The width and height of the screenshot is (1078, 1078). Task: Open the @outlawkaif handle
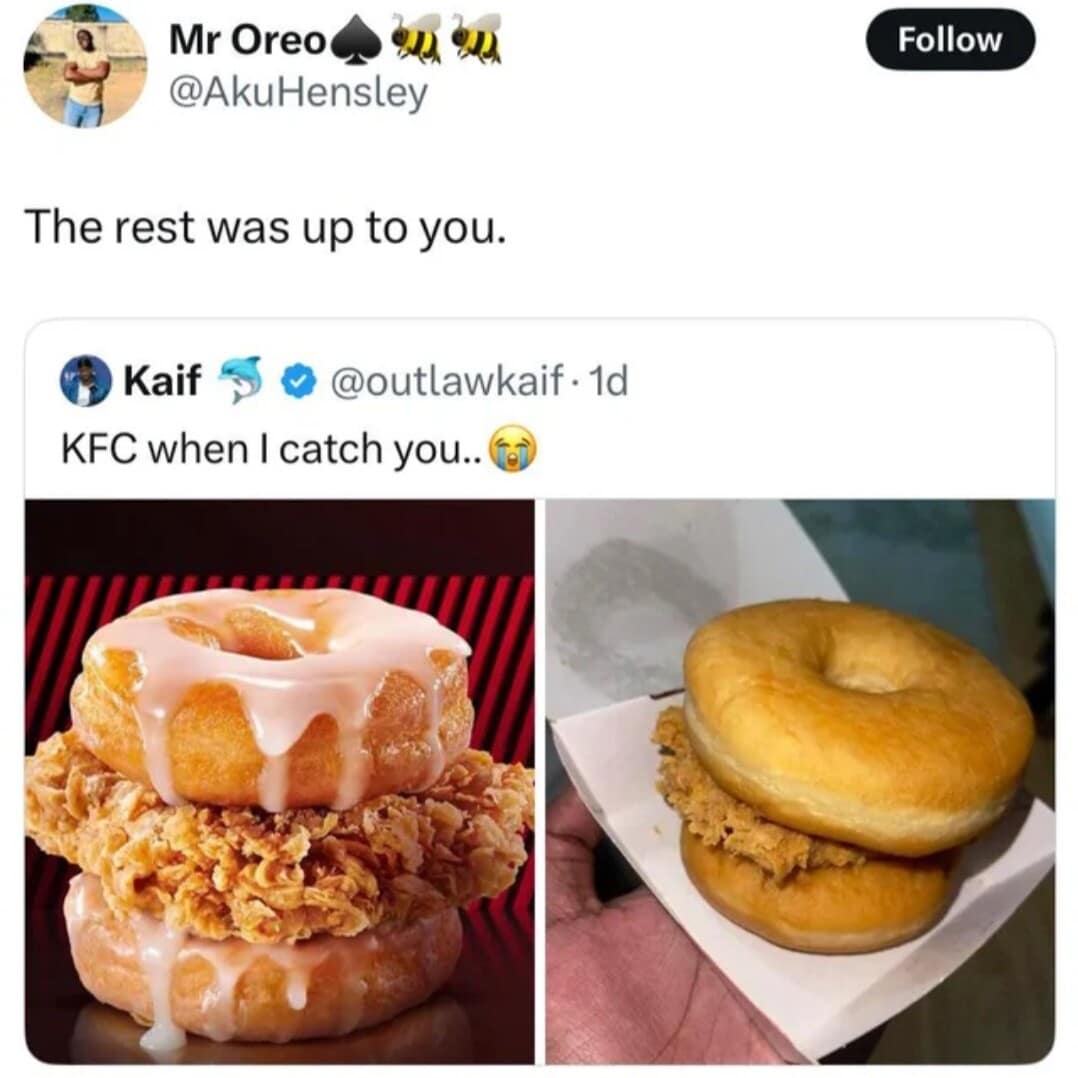pos(448,381)
